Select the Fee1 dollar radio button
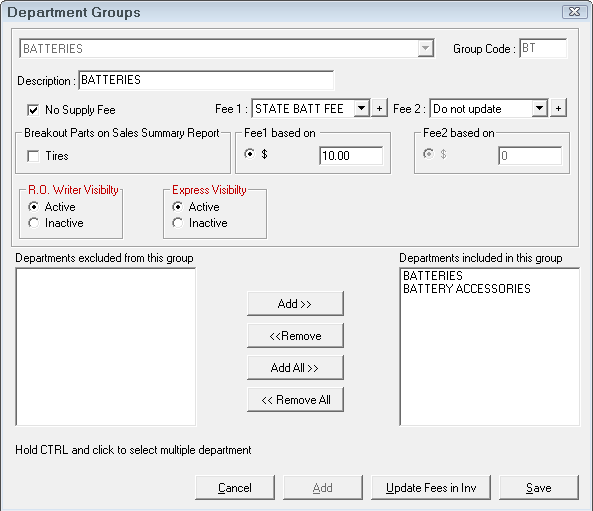The height and width of the screenshot is (511, 593). [250, 154]
